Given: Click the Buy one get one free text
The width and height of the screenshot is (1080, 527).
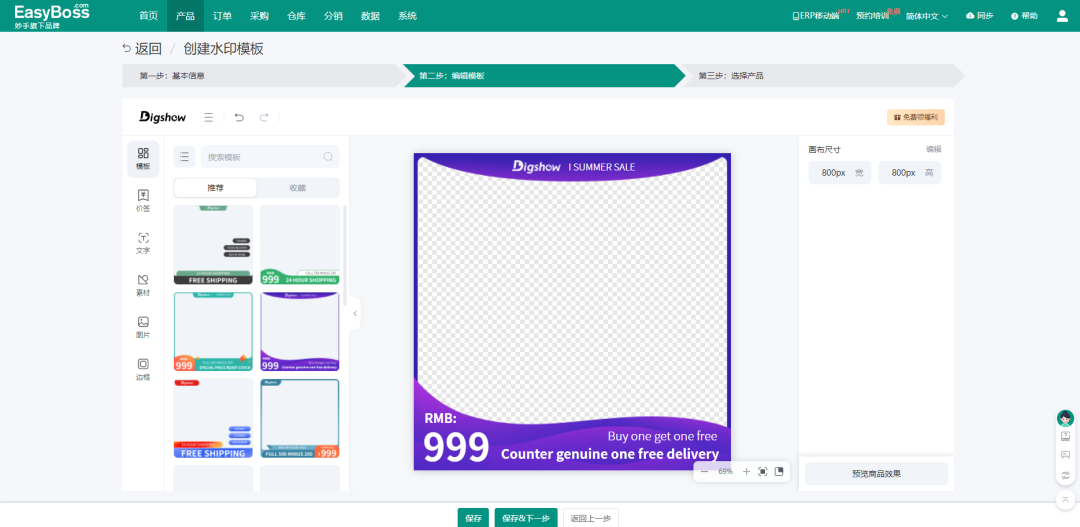Looking at the screenshot, I should pyautogui.click(x=662, y=436).
